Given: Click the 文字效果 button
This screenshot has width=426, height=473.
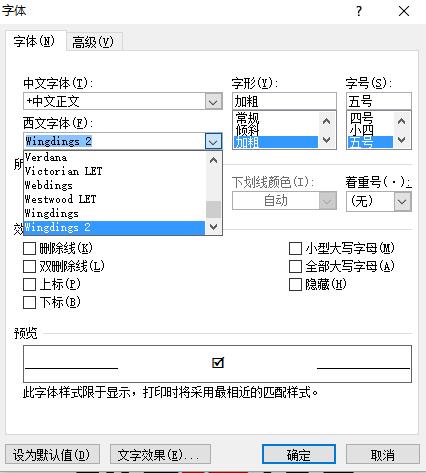Looking at the screenshot, I should [x=160, y=455].
